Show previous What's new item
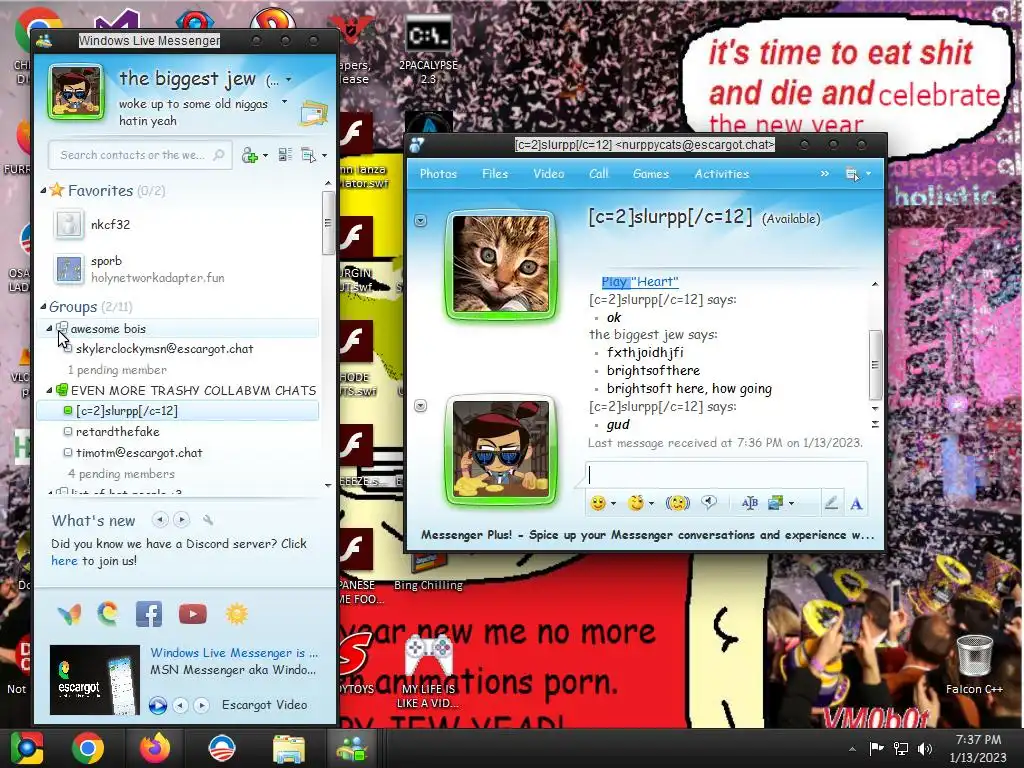The height and width of the screenshot is (768, 1024). [160, 520]
